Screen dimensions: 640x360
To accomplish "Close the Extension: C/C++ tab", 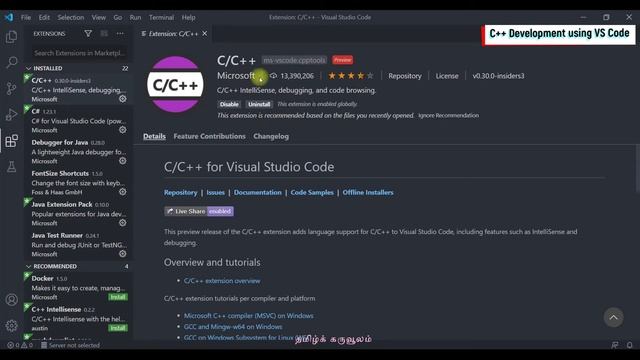I will [x=204, y=33].
